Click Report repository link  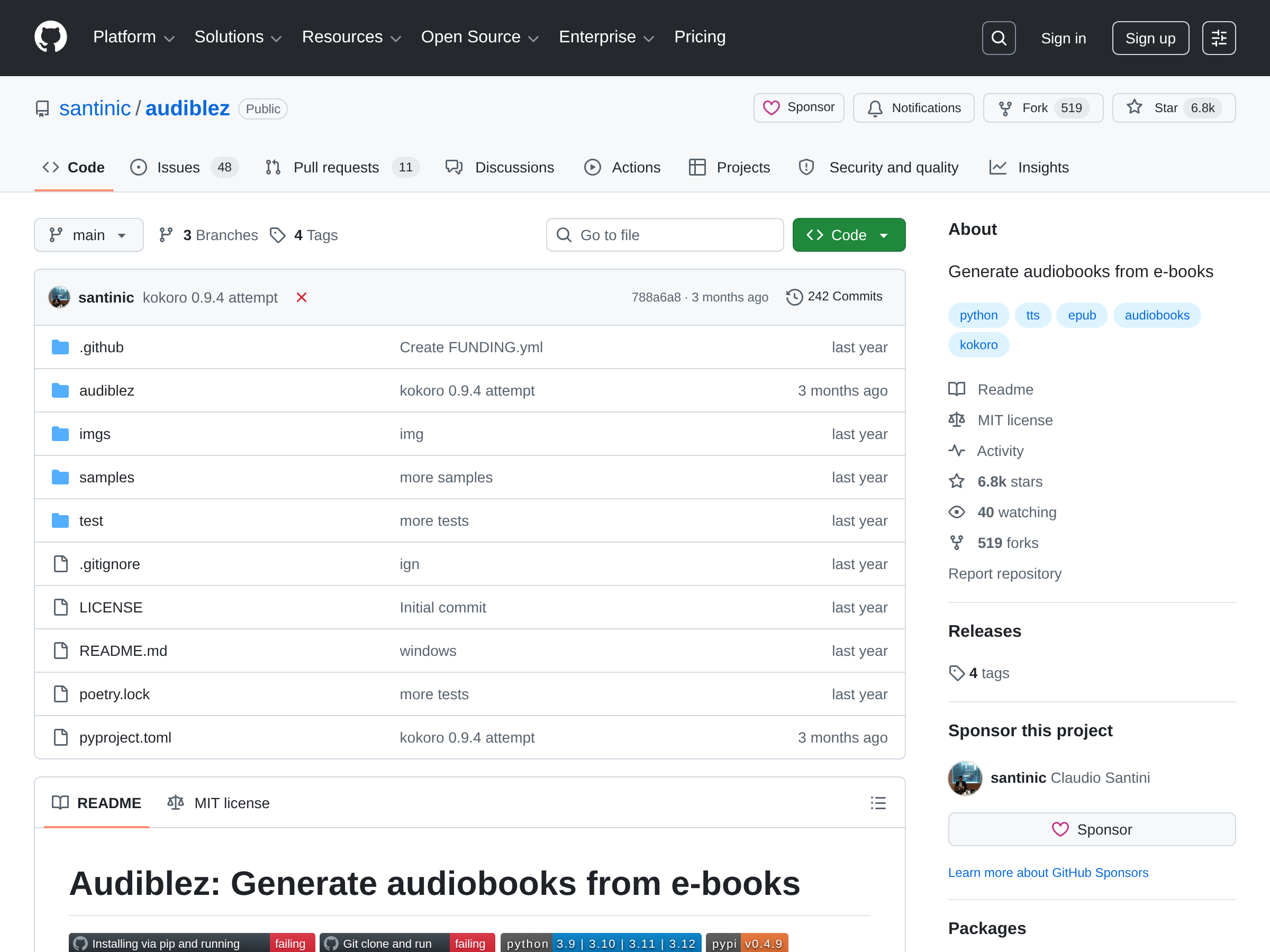click(x=1005, y=573)
